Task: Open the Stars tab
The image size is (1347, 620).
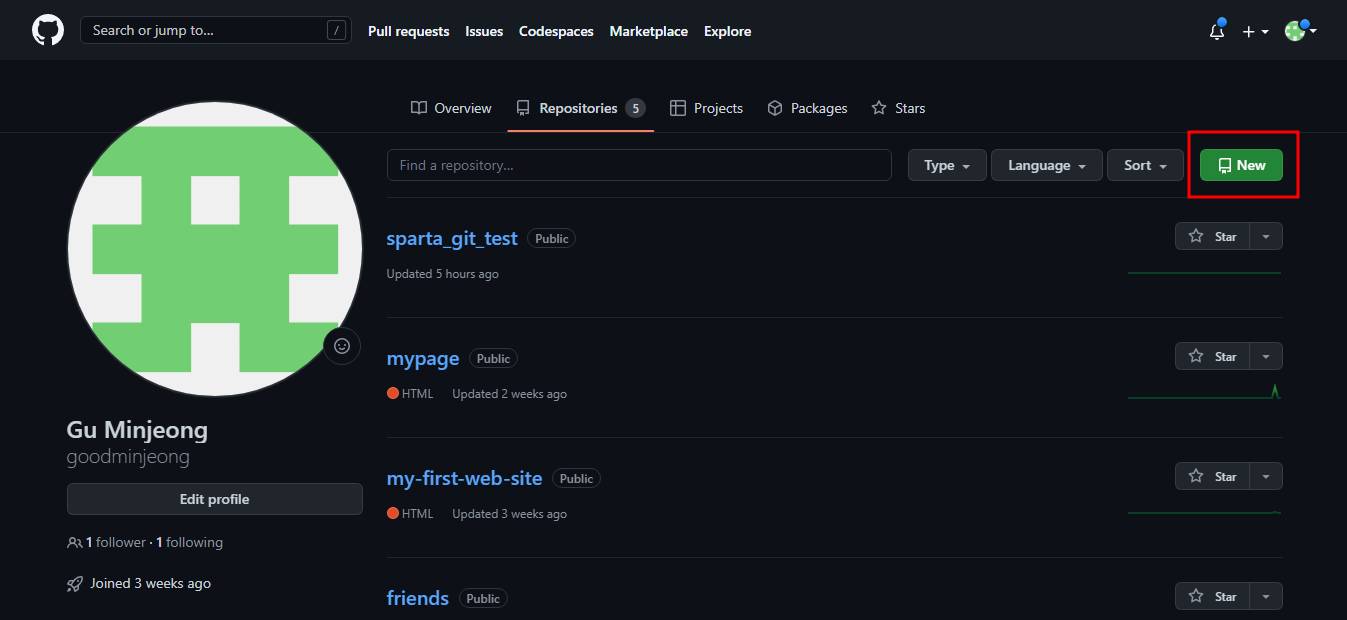Action: click(898, 108)
